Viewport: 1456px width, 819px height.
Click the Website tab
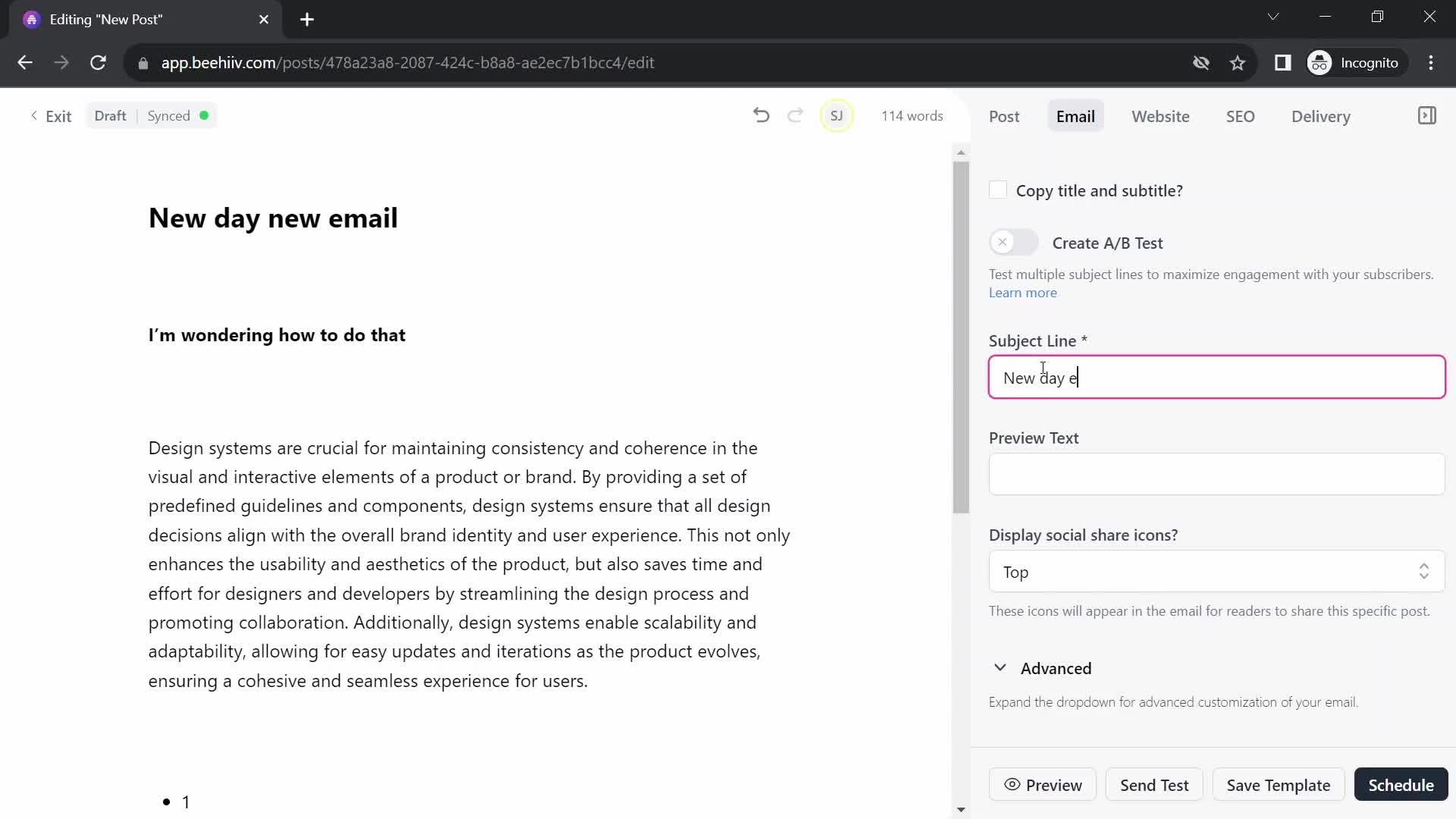pyautogui.click(x=1161, y=116)
